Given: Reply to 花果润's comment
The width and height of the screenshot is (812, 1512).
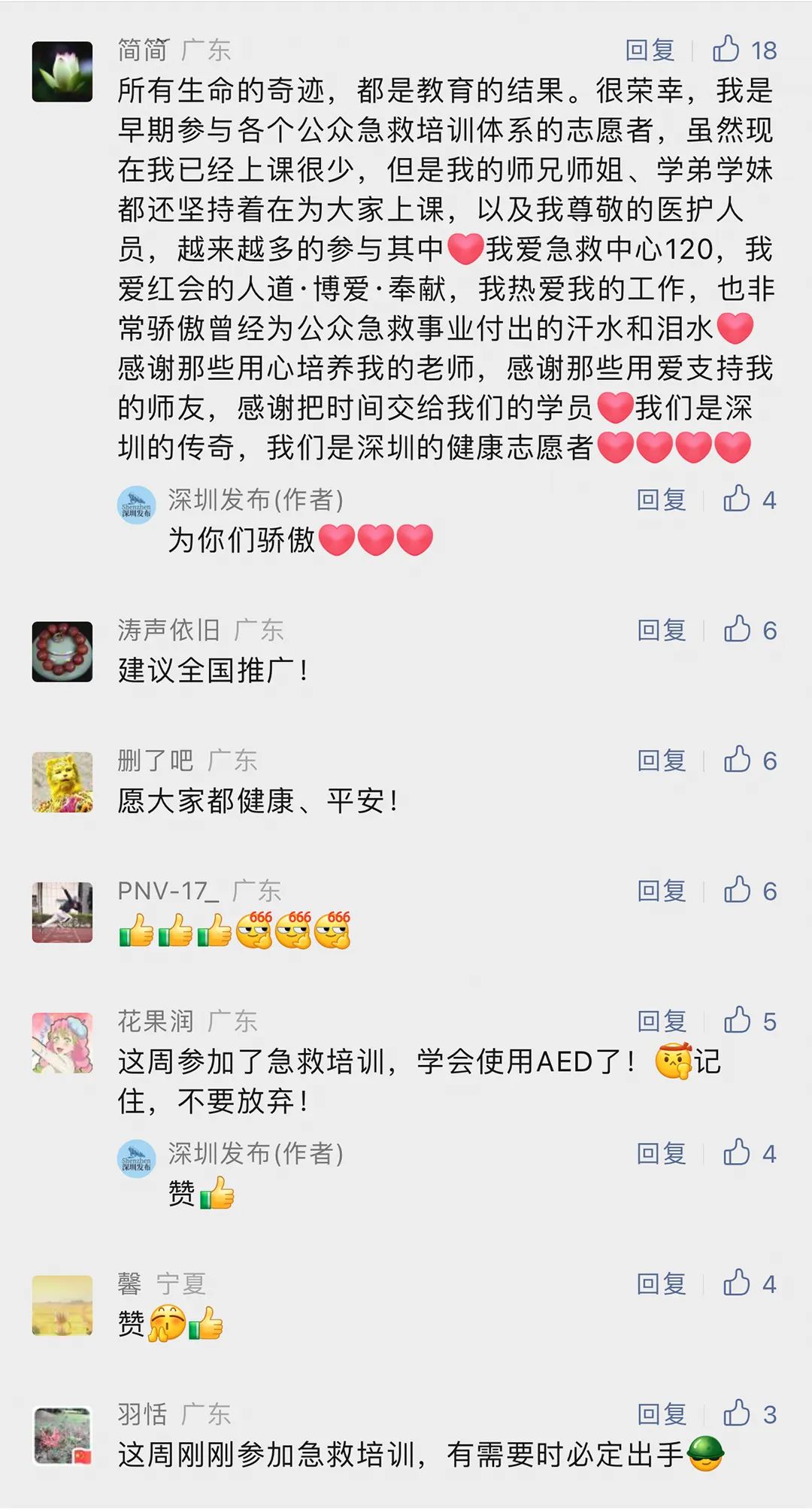Looking at the screenshot, I should (x=662, y=1022).
